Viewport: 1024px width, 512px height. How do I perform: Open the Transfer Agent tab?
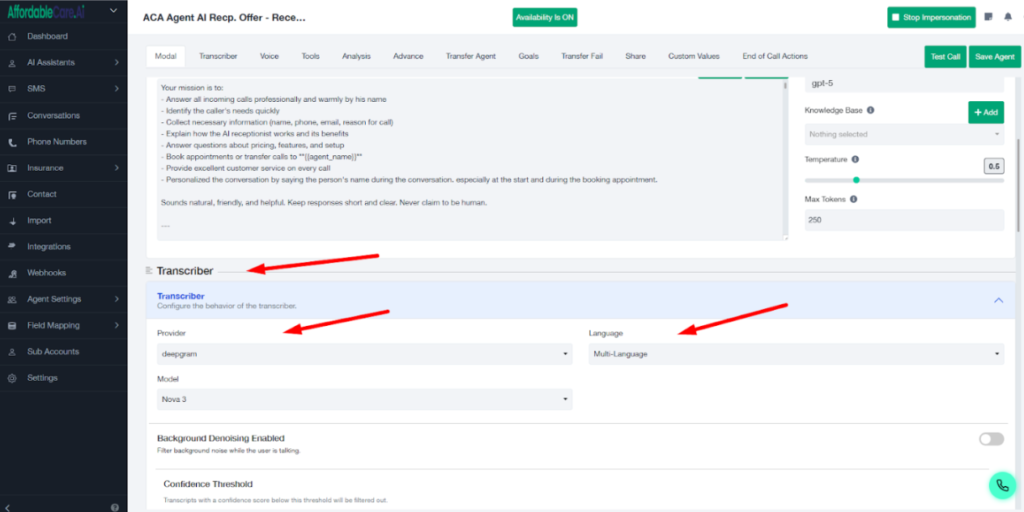tap(470, 56)
